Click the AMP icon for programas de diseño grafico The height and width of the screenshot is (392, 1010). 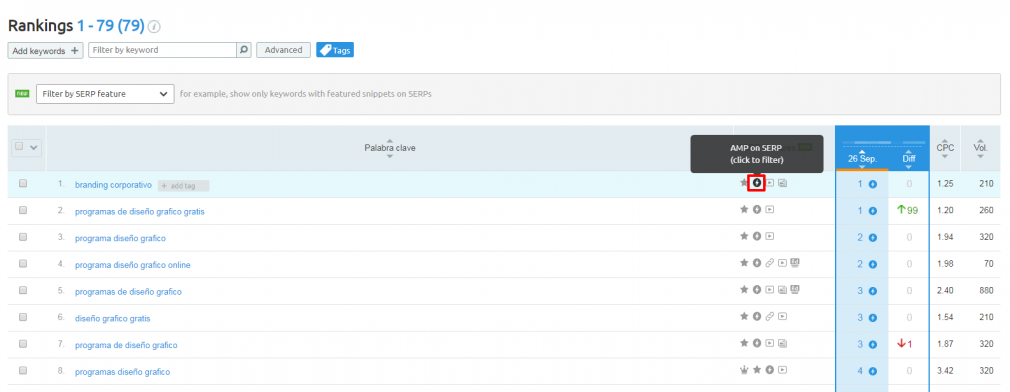click(x=756, y=290)
